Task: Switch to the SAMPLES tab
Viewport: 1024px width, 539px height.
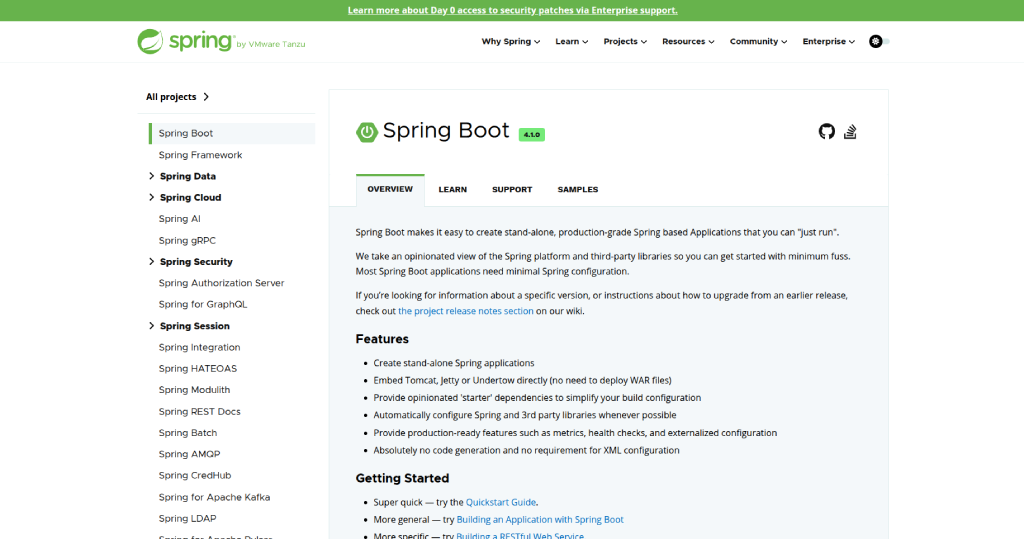Action: 577,189
